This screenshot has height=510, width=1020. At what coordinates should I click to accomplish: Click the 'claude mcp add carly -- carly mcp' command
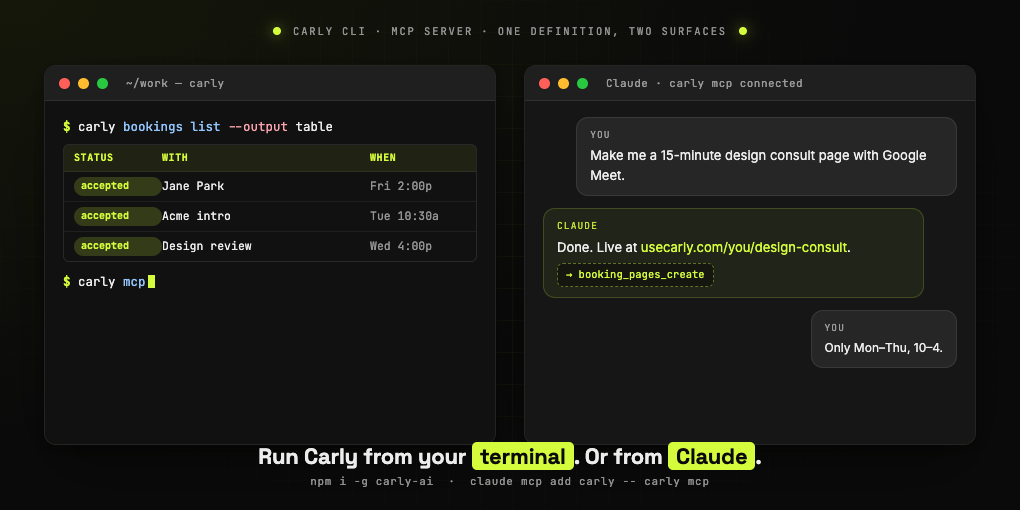pyautogui.click(x=589, y=482)
